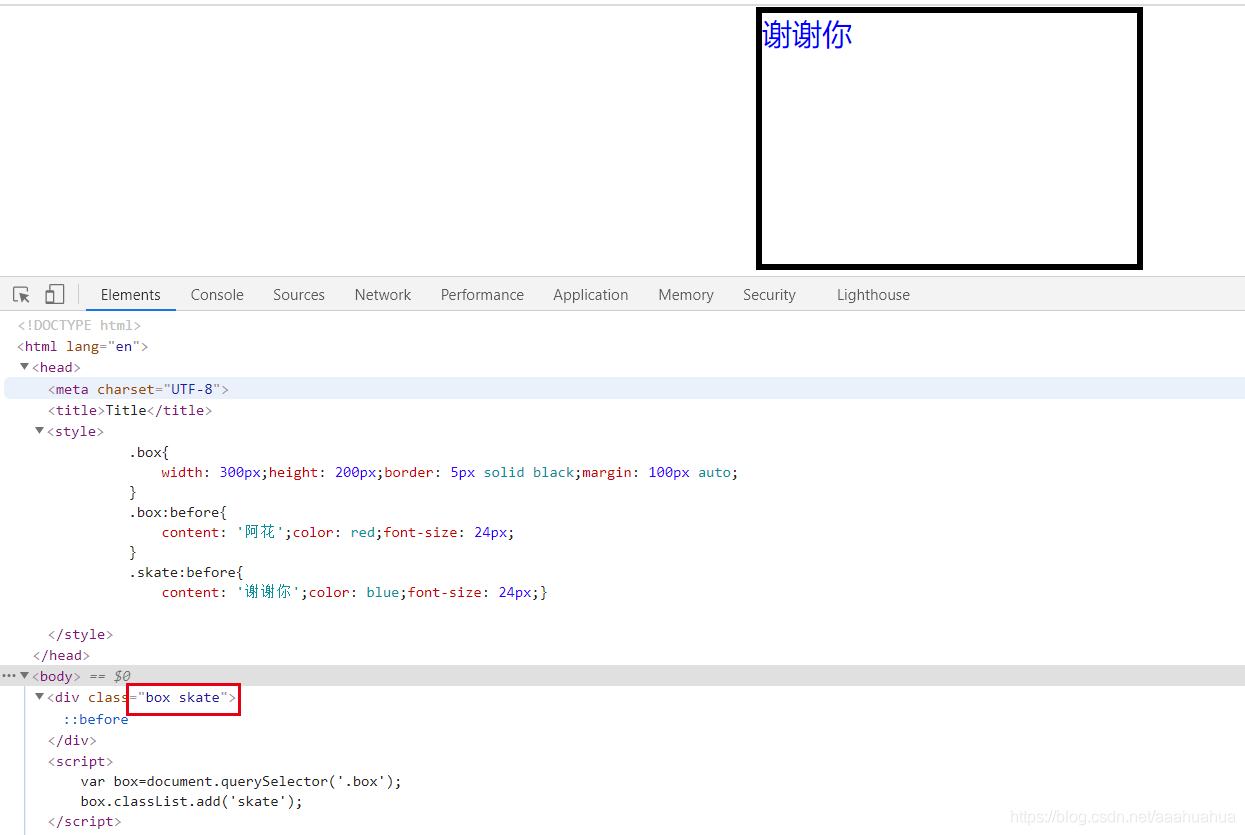The image size is (1245, 835).
Task: Select the closing </div> tag row
Action: [72, 740]
